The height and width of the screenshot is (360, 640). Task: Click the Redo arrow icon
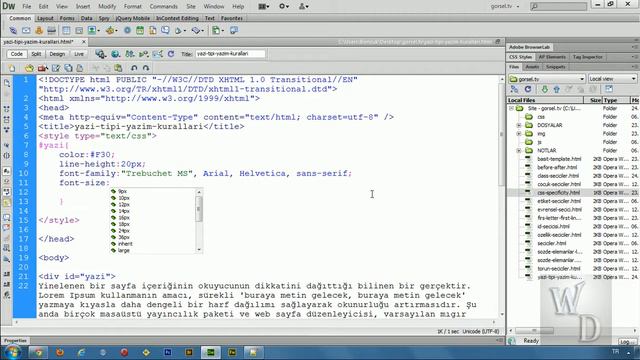(146, 68)
